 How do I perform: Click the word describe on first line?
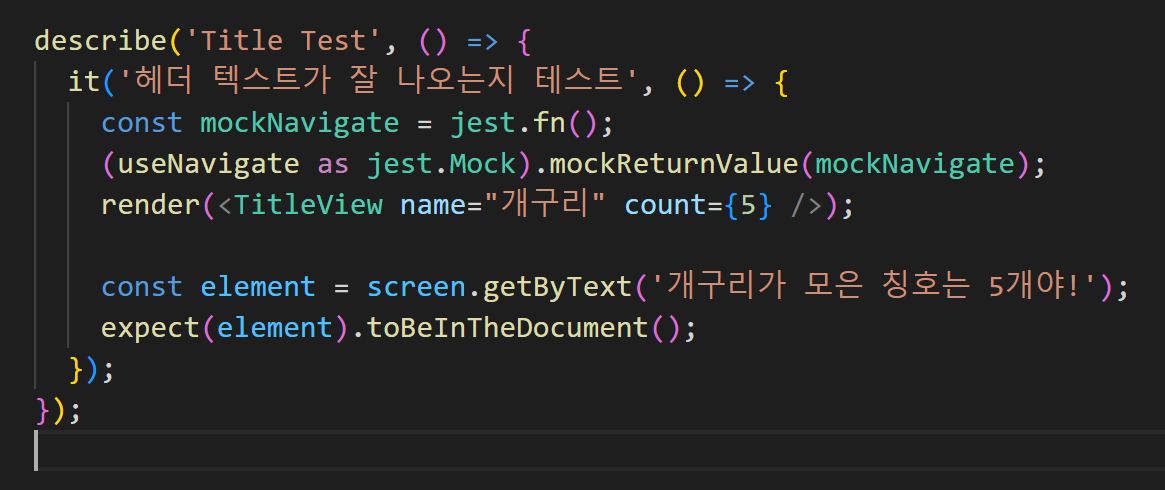coord(101,40)
